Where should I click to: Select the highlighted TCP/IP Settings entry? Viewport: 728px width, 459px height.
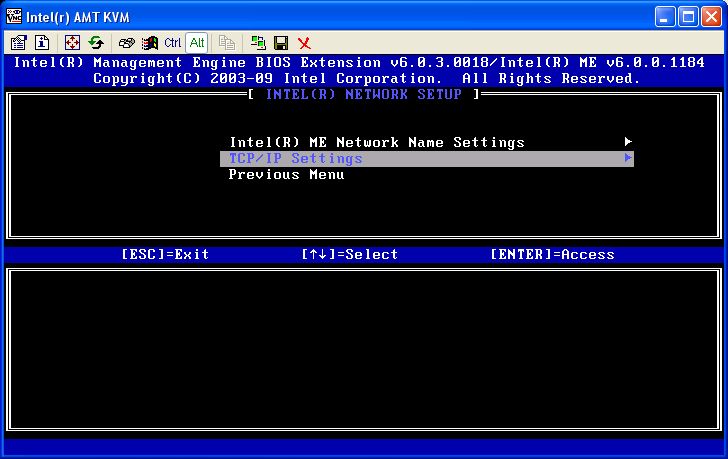click(295, 158)
